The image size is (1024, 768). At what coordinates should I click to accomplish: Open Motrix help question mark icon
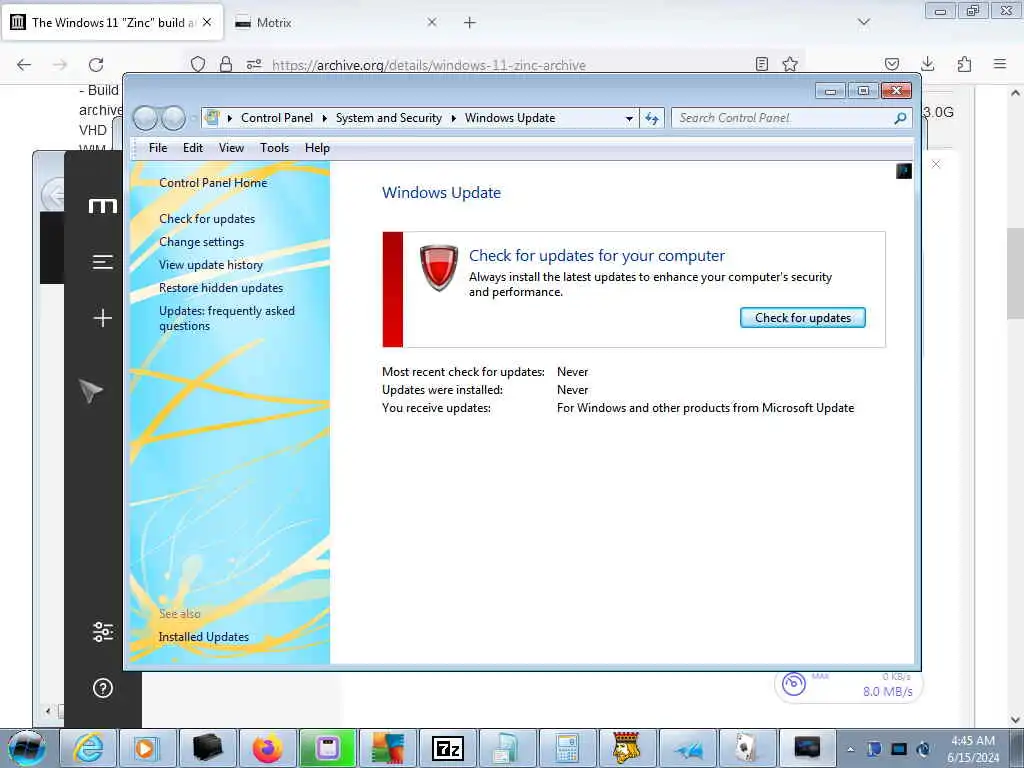[103, 688]
